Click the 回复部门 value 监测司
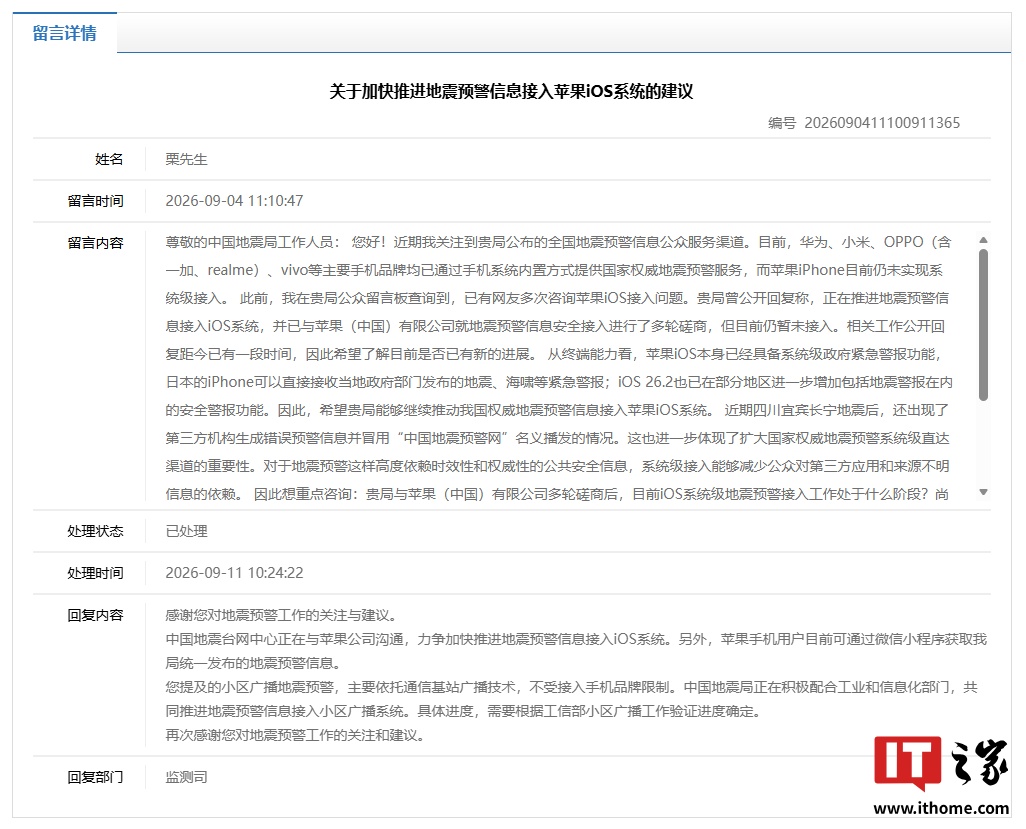The image size is (1026, 829). (186, 777)
